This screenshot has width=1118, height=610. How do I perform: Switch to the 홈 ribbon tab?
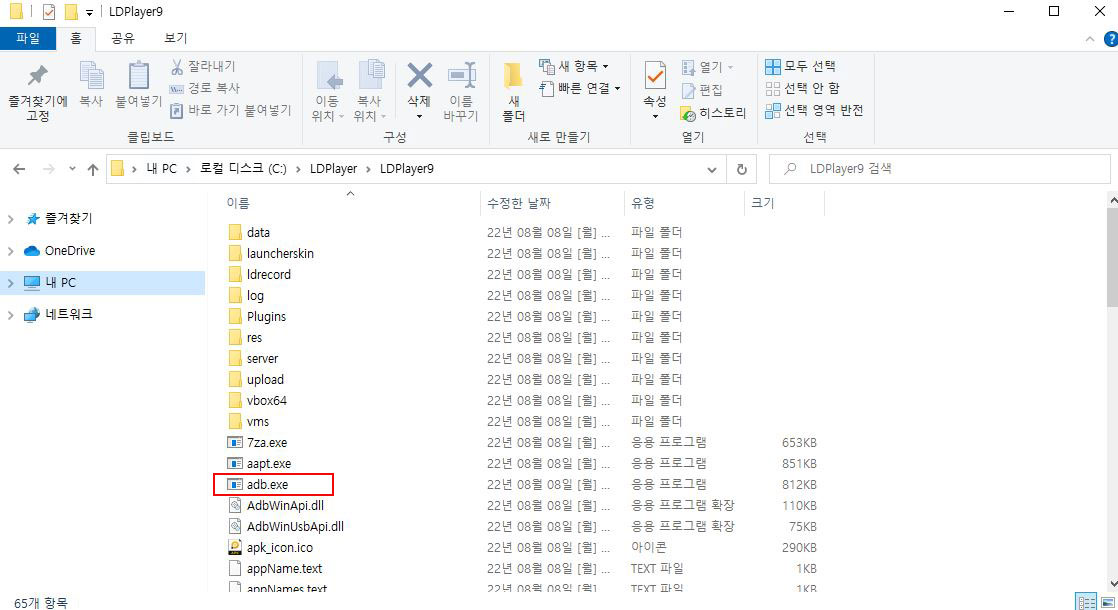(x=76, y=38)
